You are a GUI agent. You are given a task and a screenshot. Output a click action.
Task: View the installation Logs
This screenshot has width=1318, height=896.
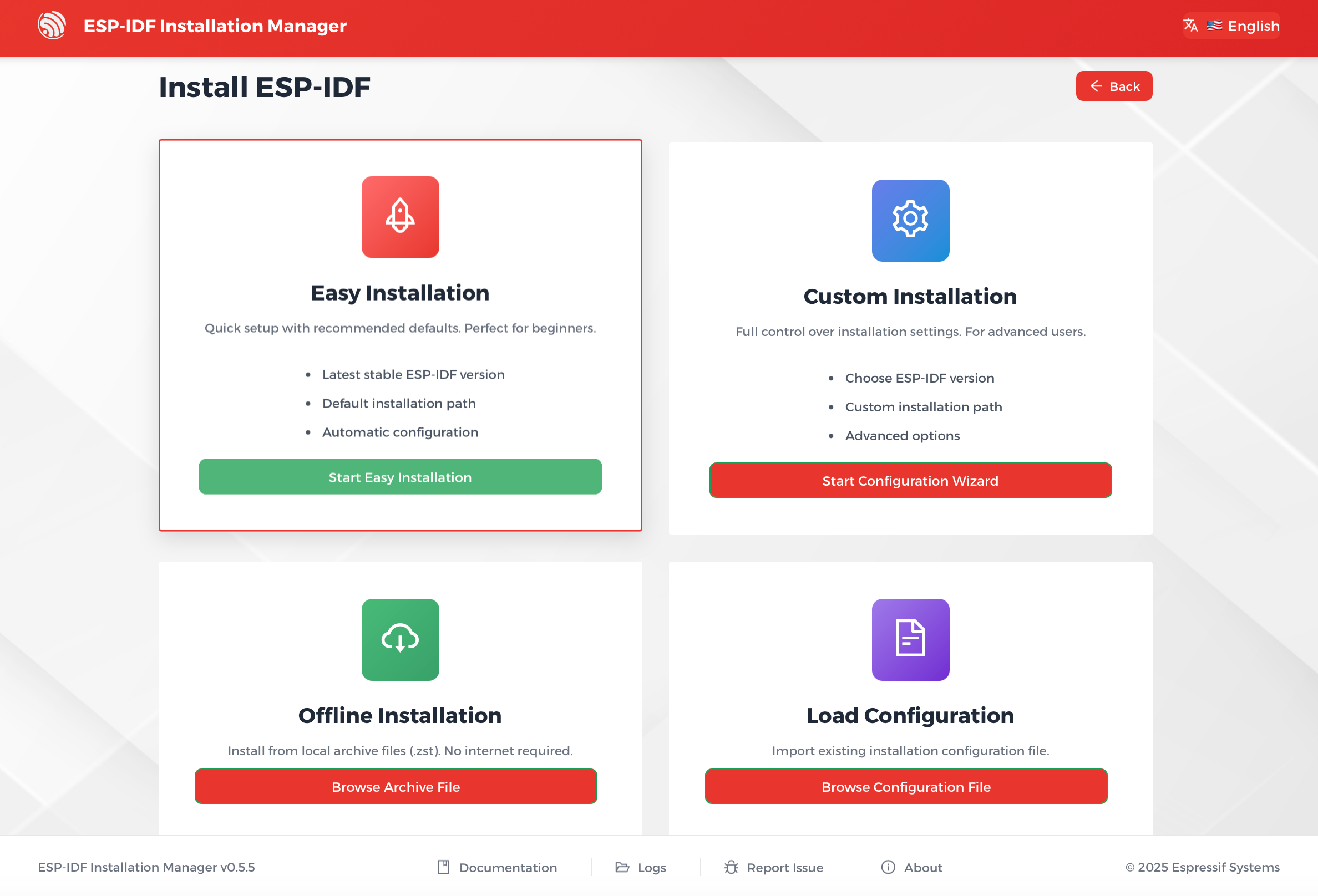point(652,867)
